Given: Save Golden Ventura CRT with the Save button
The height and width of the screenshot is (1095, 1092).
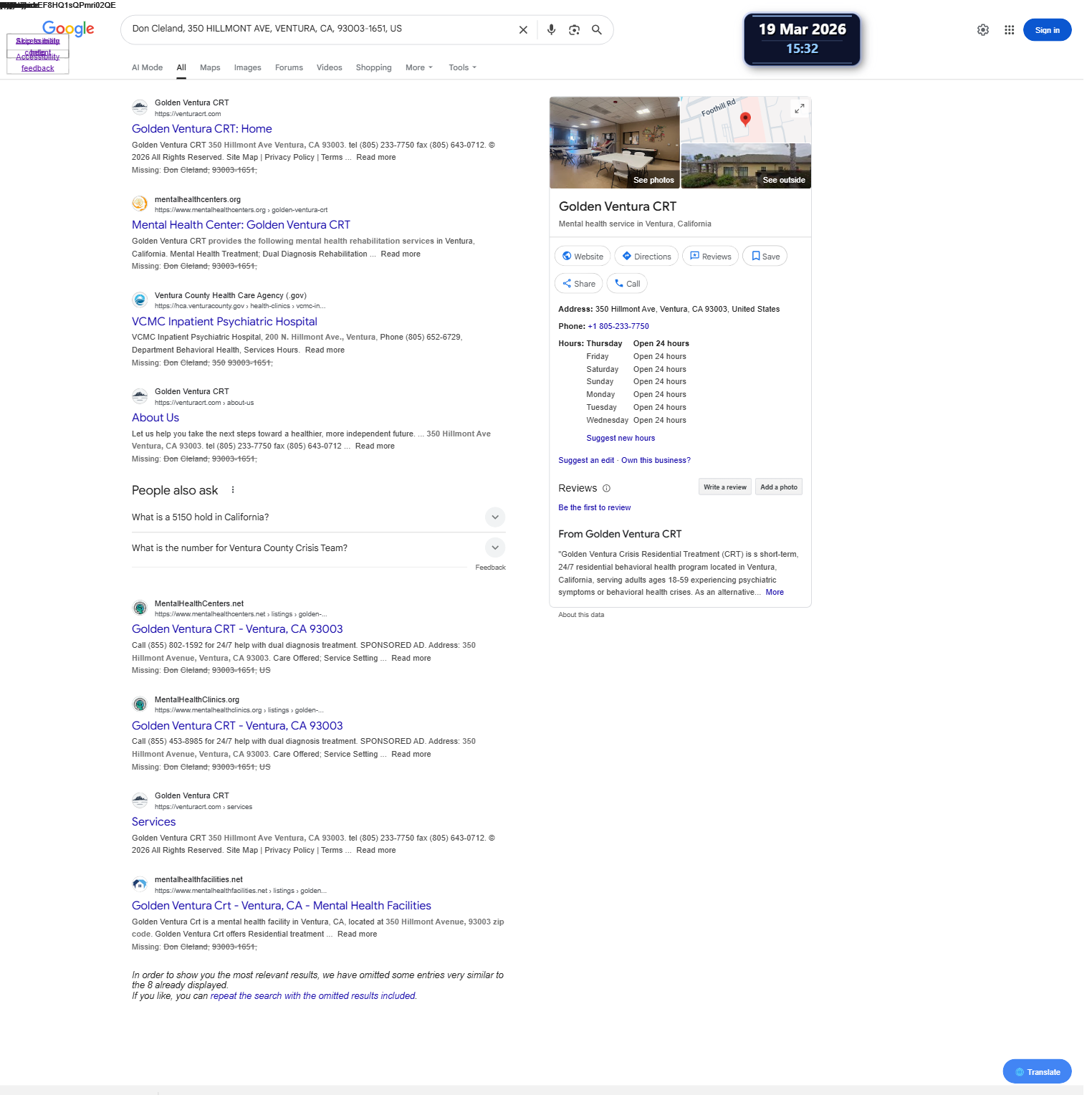Looking at the screenshot, I should [x=765, y=257].
